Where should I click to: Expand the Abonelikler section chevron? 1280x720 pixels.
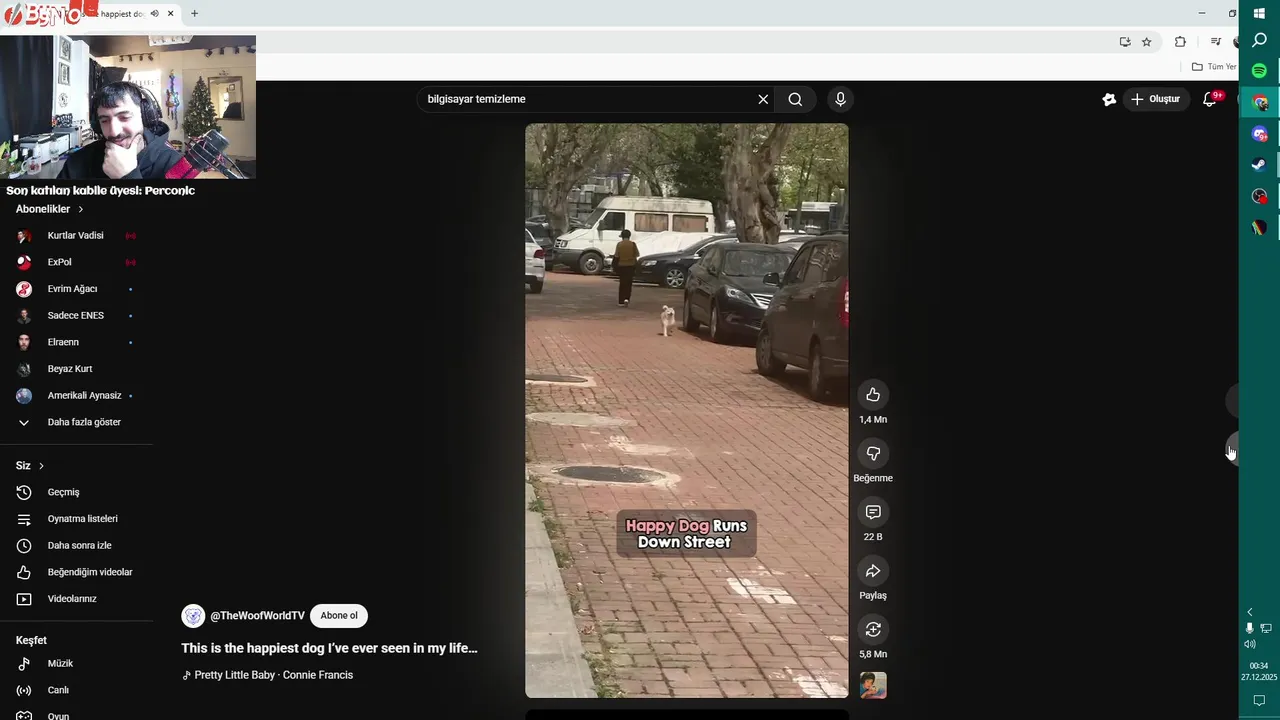[x=81, y=209]
